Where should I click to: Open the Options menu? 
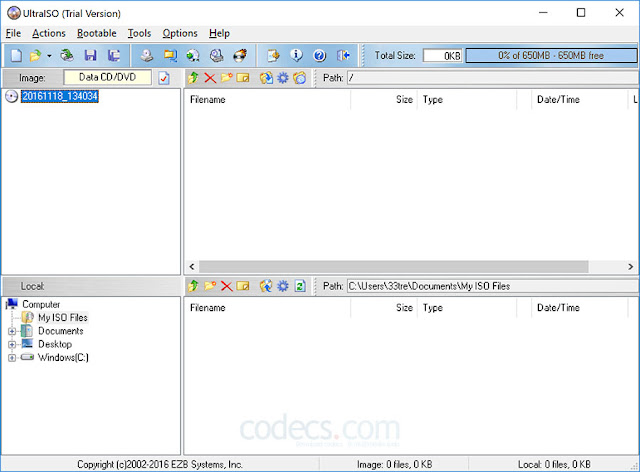[180, 33]
